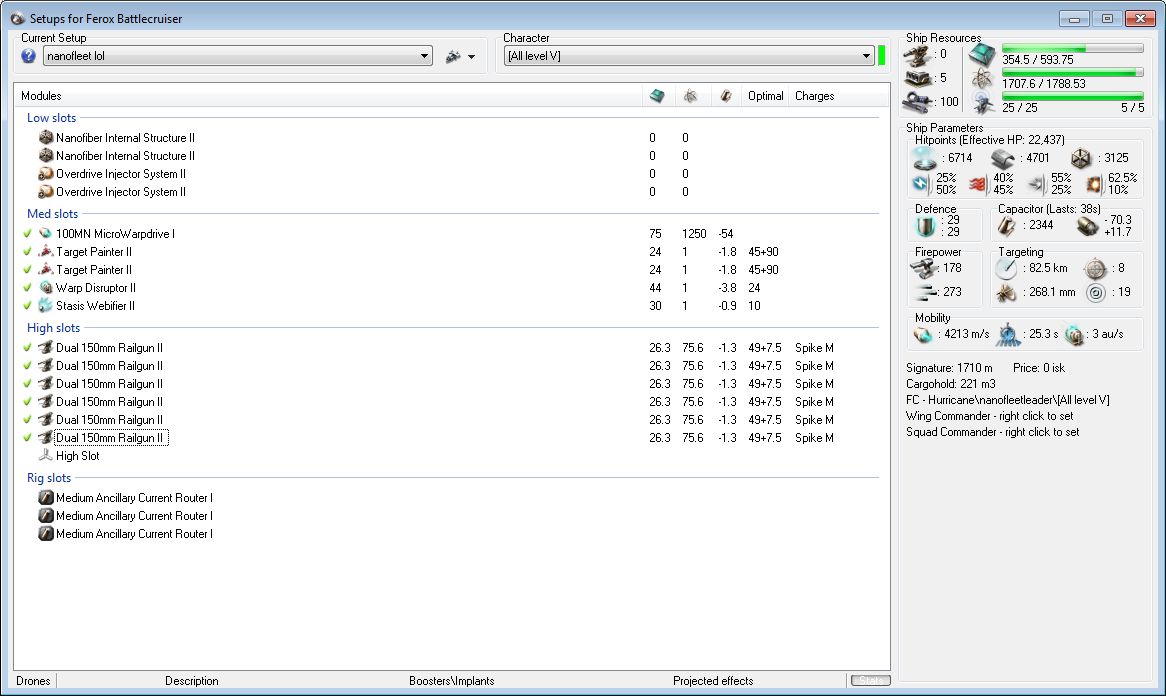The image size is (1166, 696).
Task: Click the capacitor column header icon
Action: tap(726, 96)
